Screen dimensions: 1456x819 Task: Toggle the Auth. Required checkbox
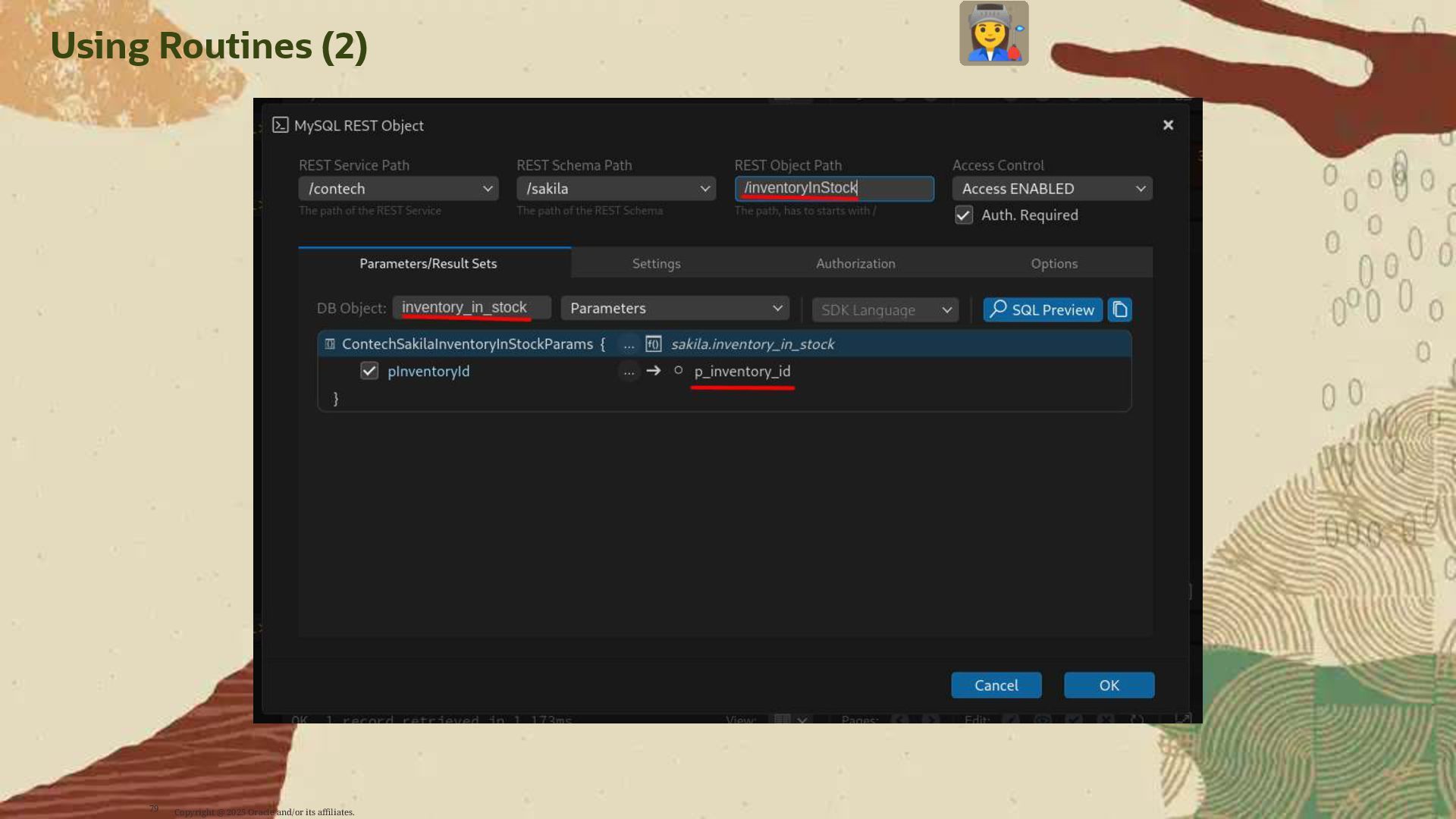[964, 215]
